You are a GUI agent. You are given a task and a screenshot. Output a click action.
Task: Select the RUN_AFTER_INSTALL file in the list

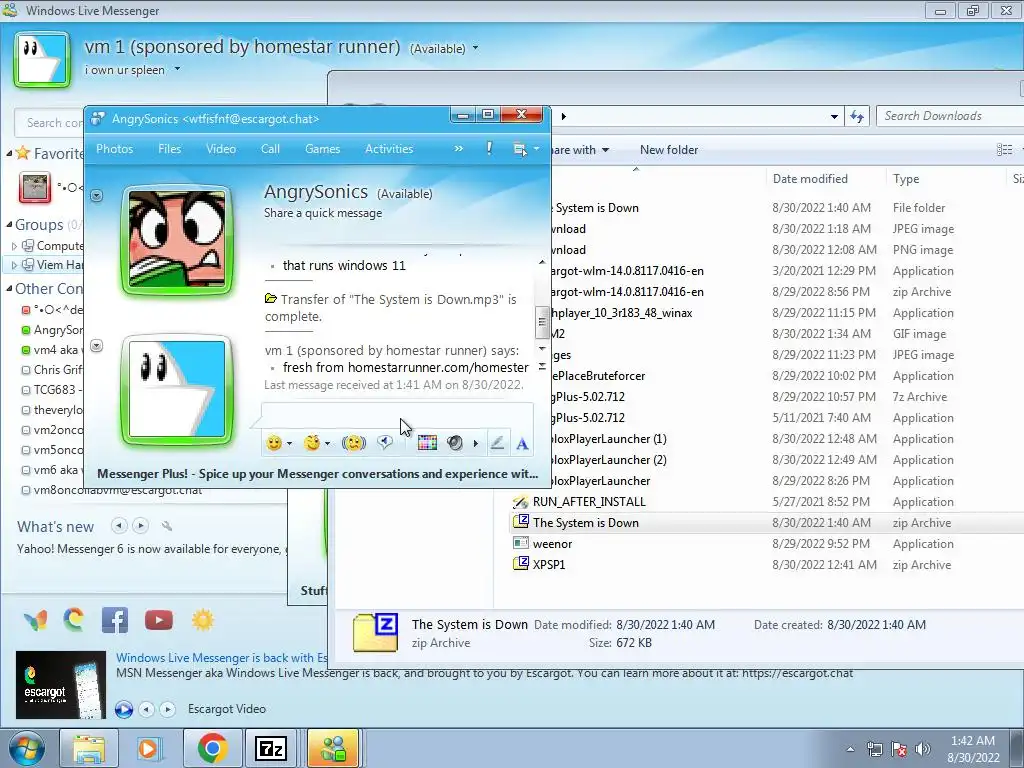(x=589, y=502)
